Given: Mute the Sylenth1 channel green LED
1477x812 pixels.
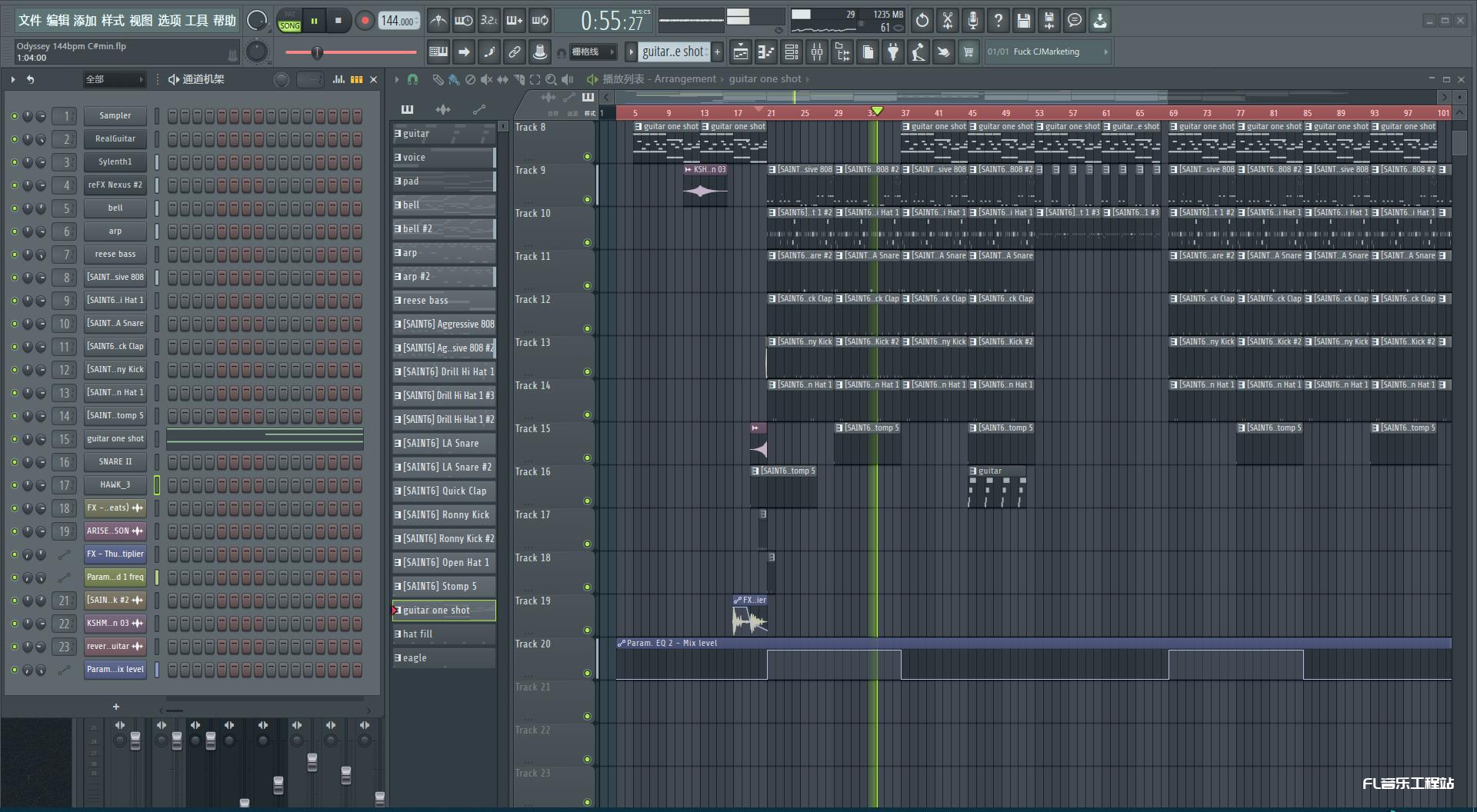Looking at the screenshot, I should pyautogui.click(x=14, y=162).
